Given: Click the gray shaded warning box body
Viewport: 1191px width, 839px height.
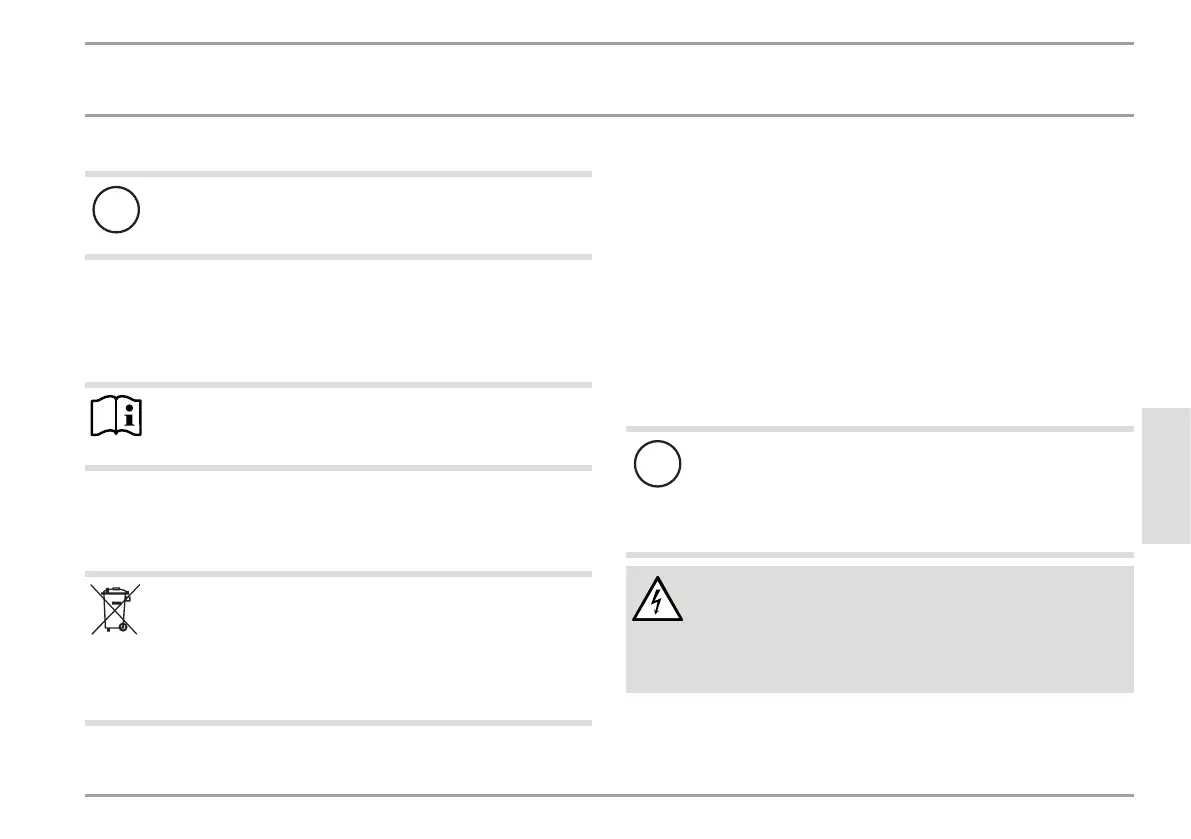Looking at the screenshot, I should tap(880, 629).
